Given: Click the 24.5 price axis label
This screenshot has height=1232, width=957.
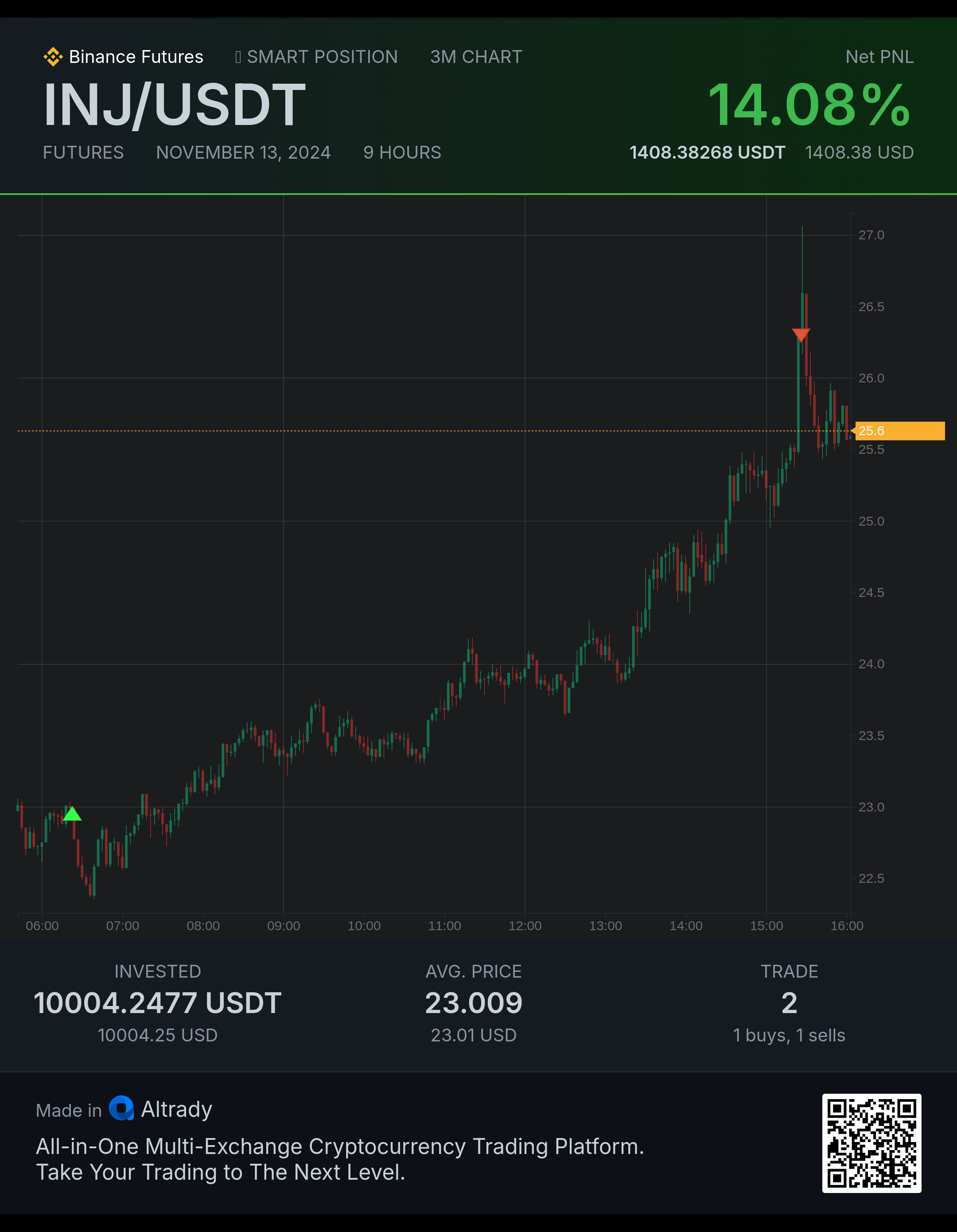Looking at the screenshot, I should click(x=871, y=593).
